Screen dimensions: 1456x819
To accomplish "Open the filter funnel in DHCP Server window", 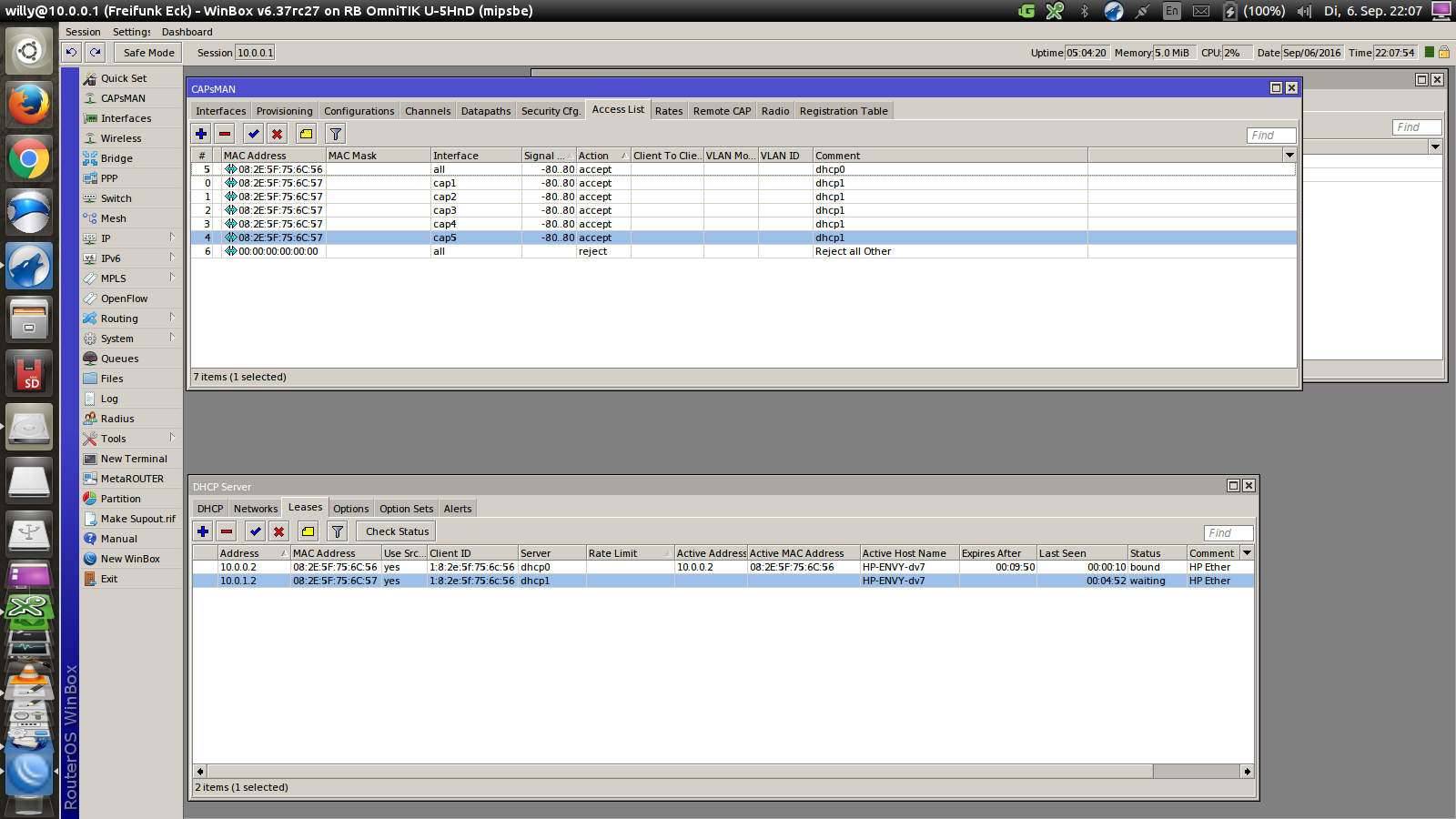I will (338, 531).
